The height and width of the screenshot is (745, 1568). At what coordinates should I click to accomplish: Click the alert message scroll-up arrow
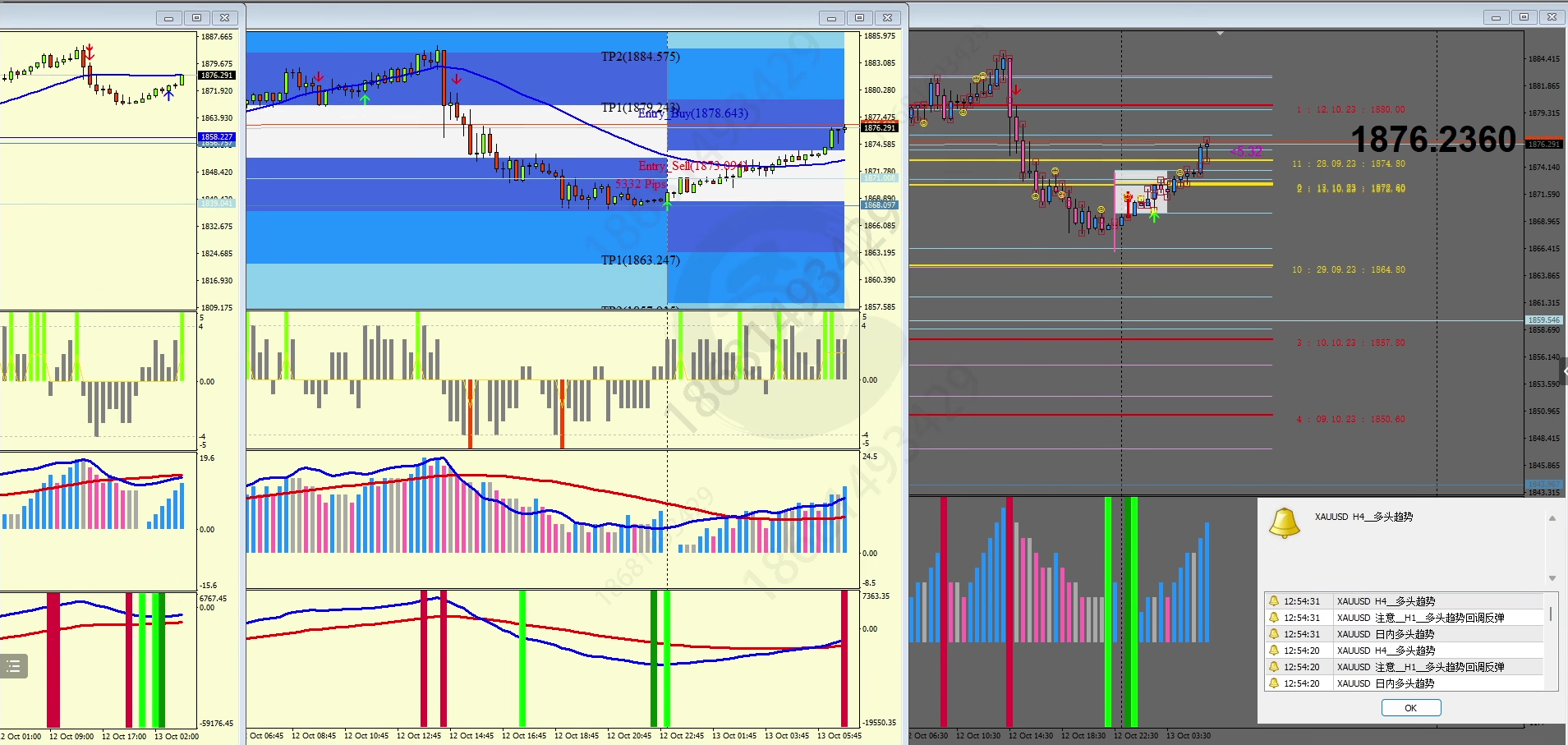point(1552,518)
